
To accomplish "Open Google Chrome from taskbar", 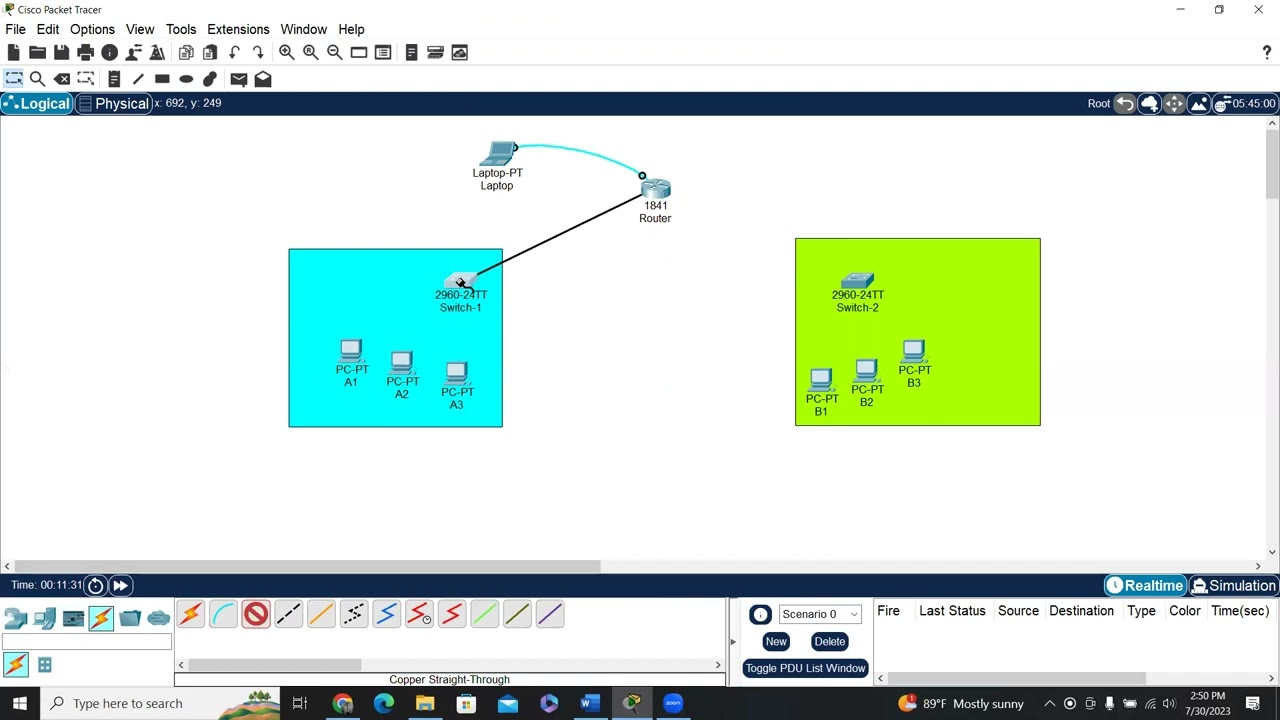I will click(343, 703).
